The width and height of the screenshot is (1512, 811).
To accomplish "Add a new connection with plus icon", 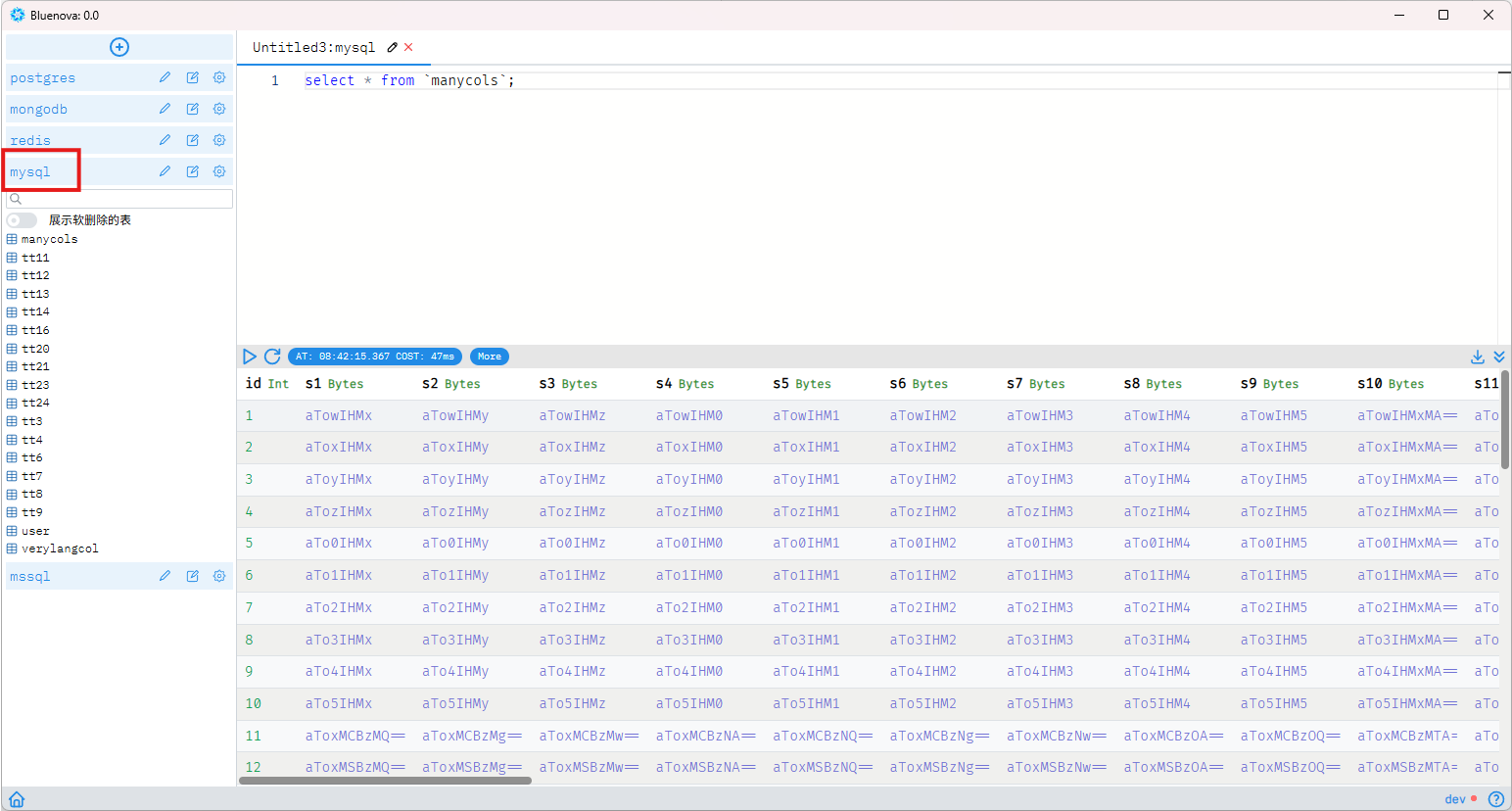I will pos(119,47).
